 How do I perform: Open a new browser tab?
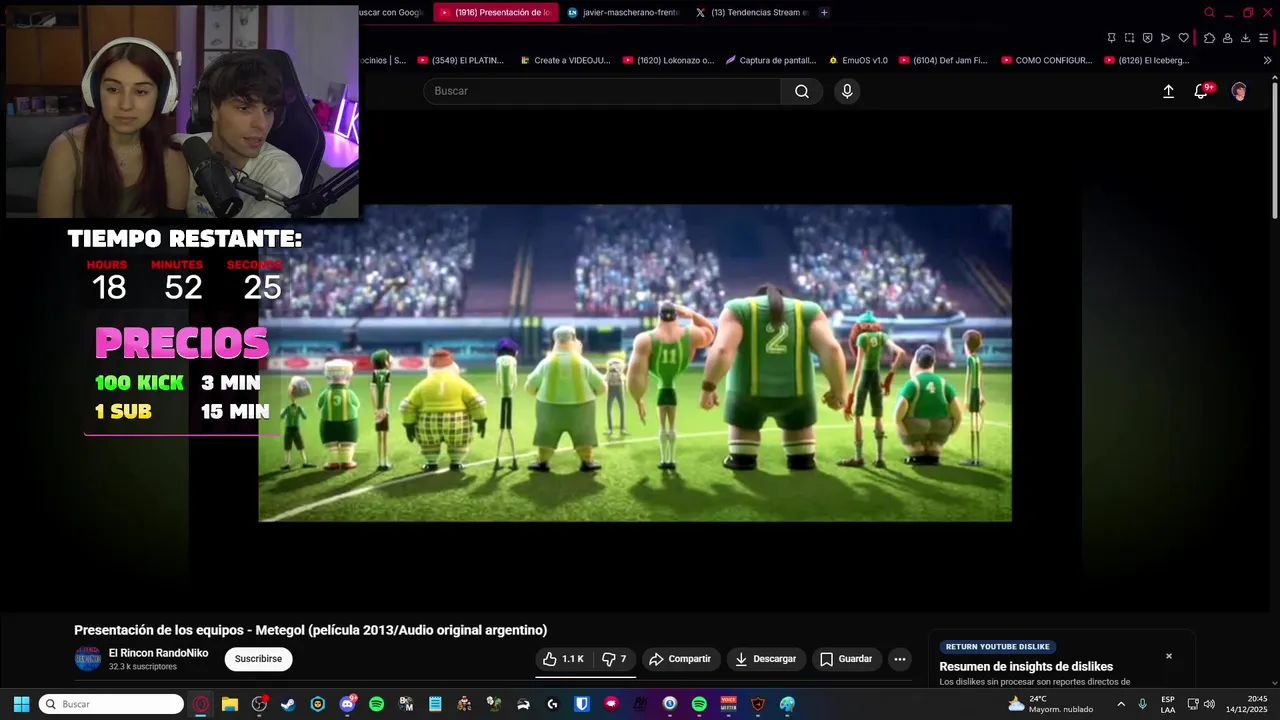824,12
